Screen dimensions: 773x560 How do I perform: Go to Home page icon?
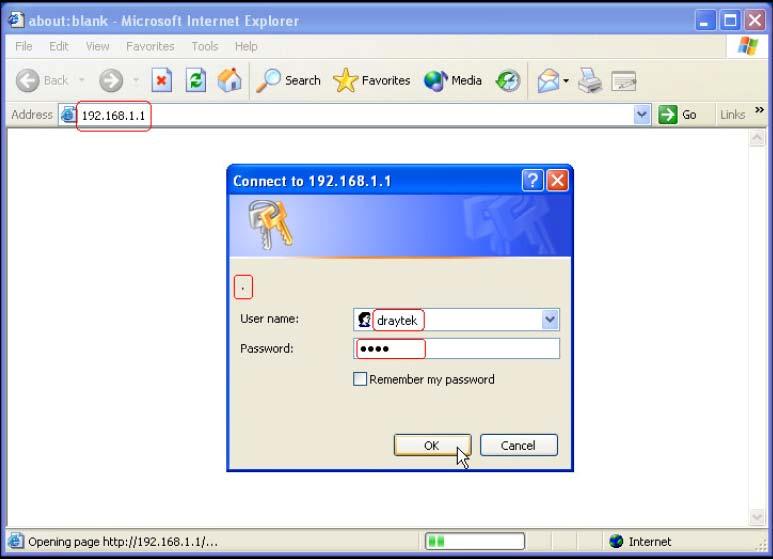pos(229,81)
